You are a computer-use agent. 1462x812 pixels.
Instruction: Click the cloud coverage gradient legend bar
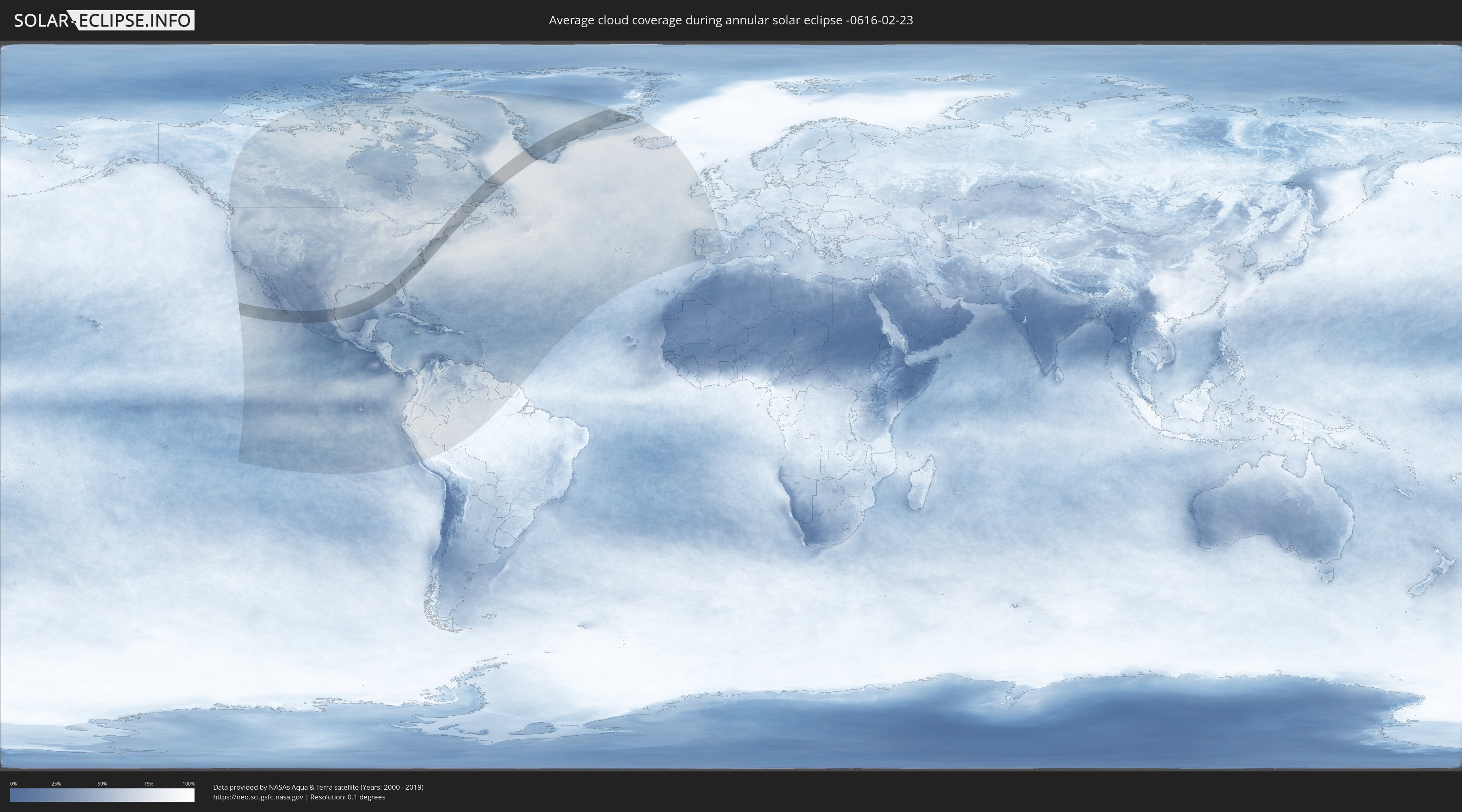click(x=102, y=795)
